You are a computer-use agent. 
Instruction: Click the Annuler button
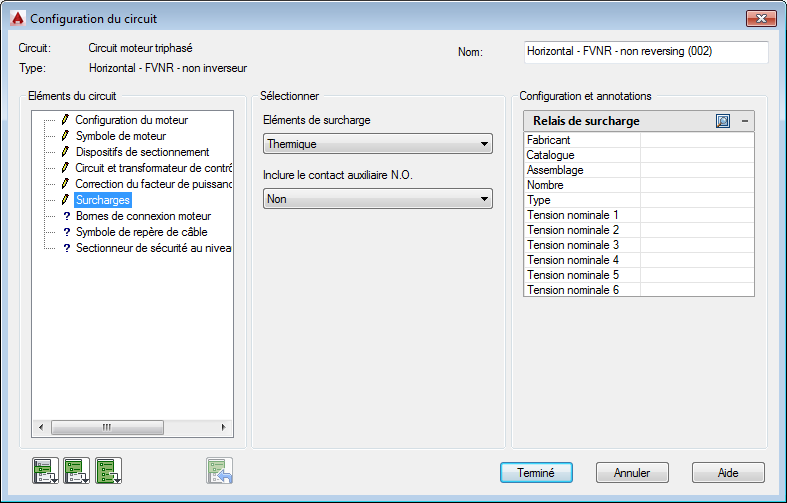coord(632,473)
